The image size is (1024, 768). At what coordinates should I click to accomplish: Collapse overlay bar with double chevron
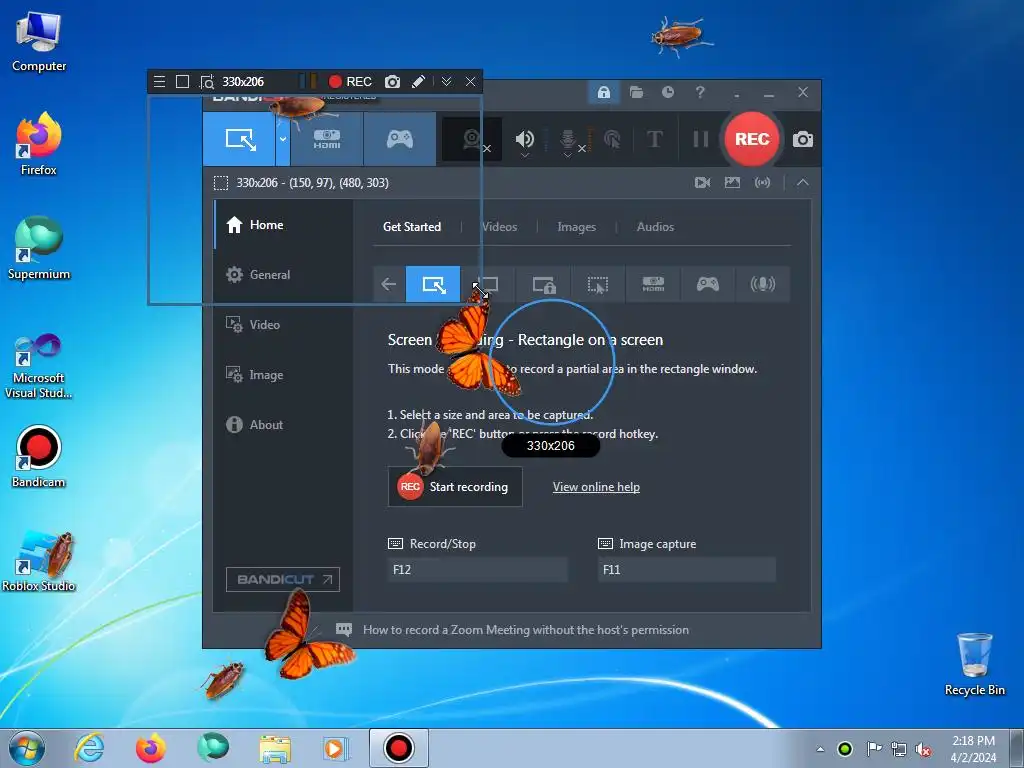coord(447,82)
